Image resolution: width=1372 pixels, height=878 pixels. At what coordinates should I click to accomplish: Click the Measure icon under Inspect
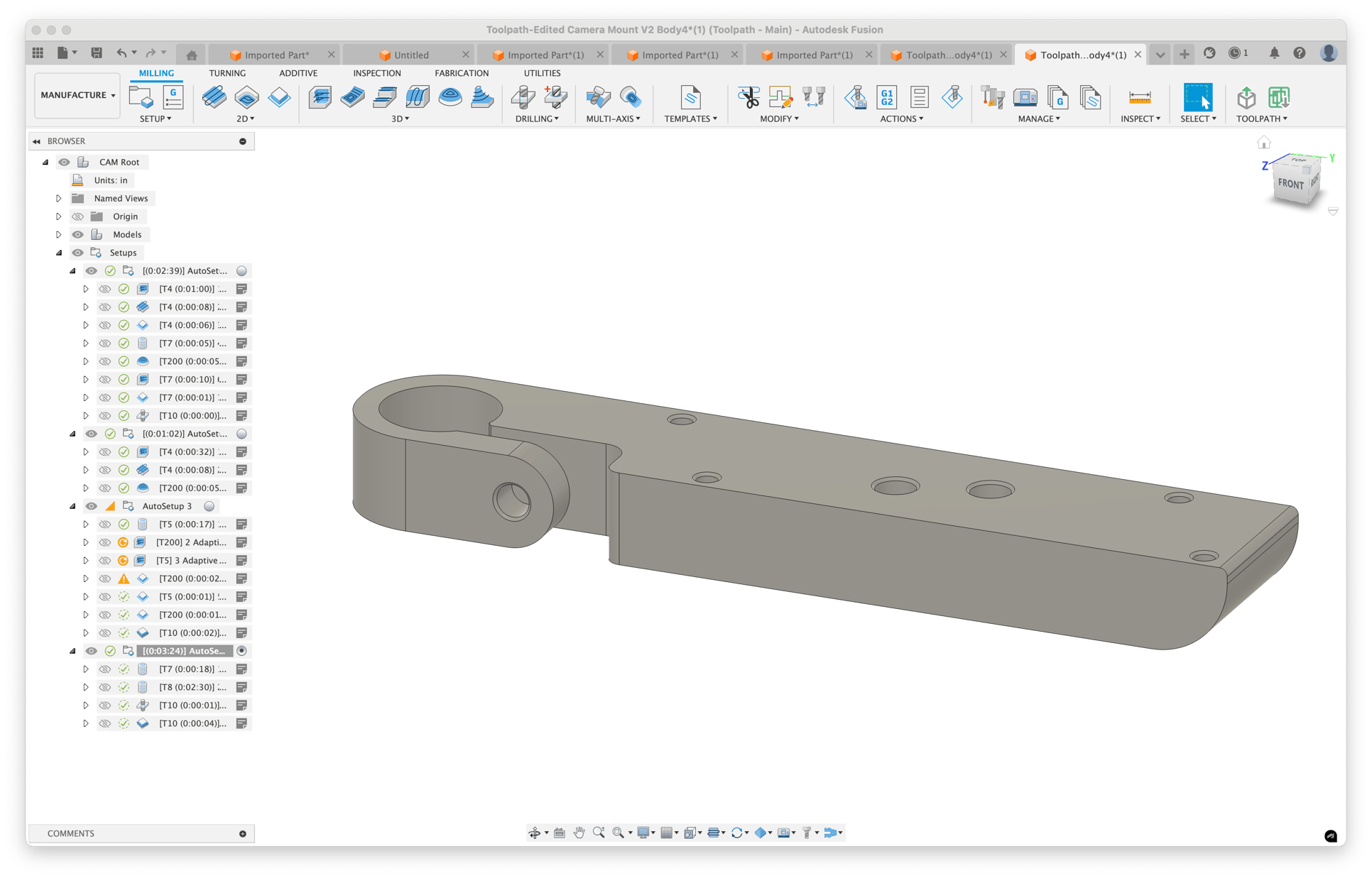coord(1140,97)
